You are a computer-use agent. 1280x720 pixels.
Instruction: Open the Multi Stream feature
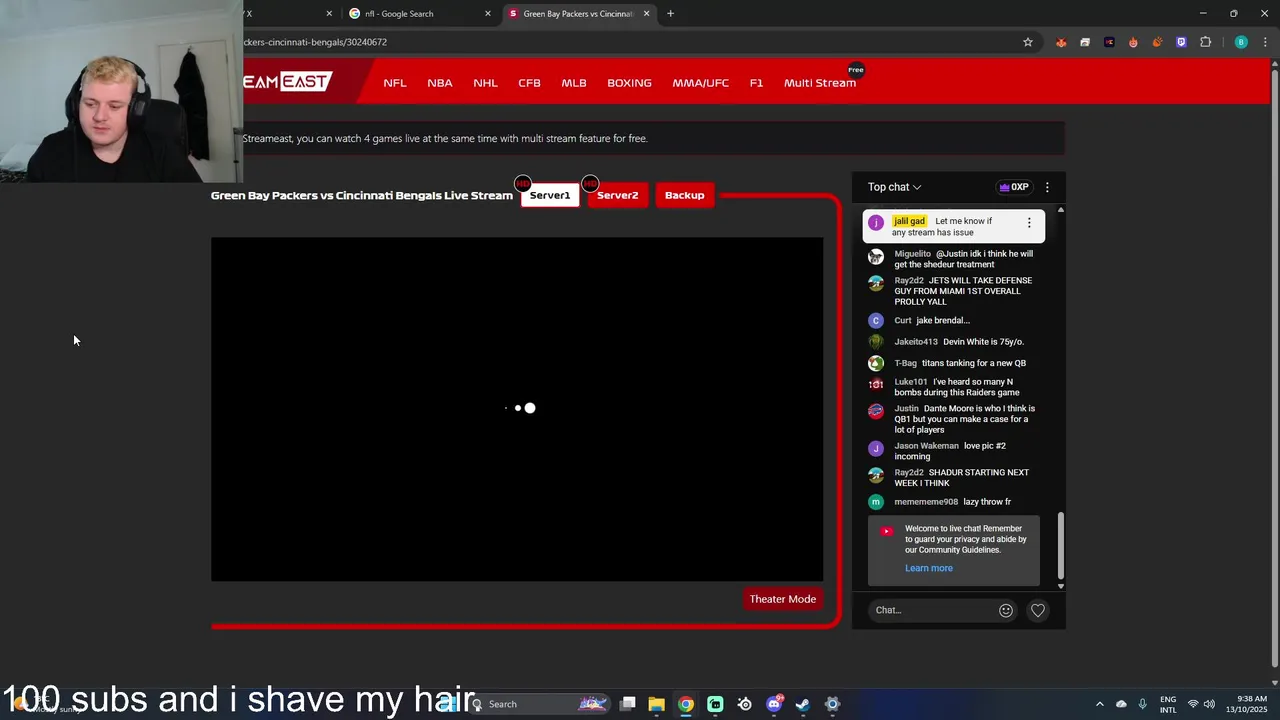tap(820, 83)
